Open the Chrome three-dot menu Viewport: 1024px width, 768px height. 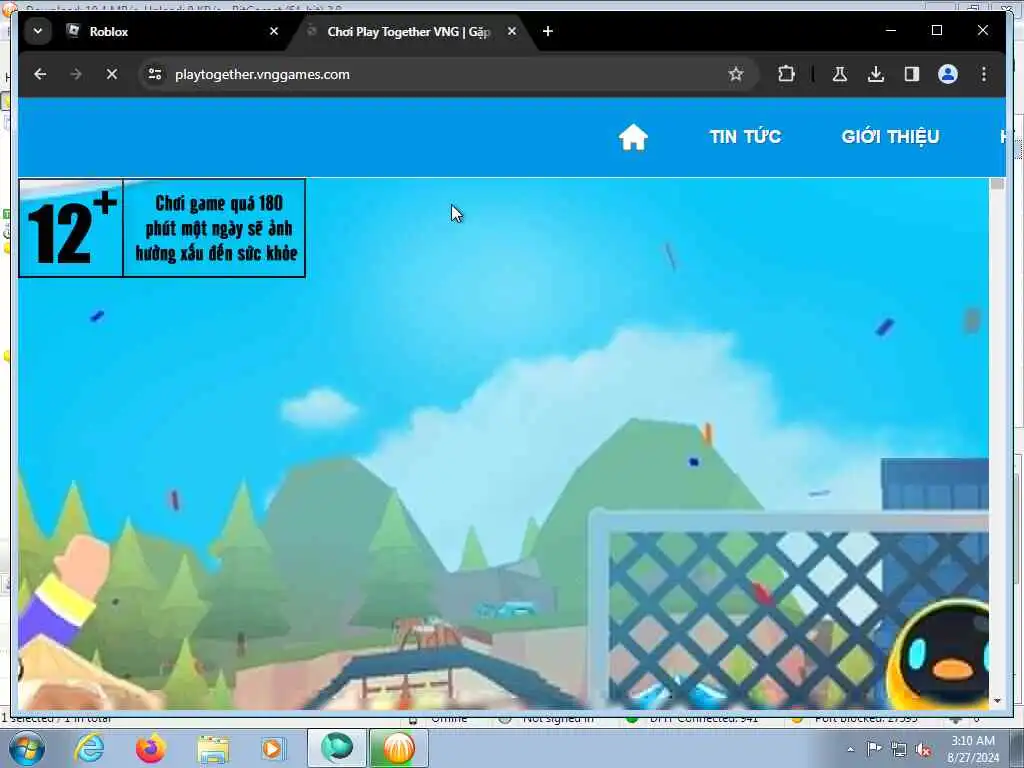coord(984,74)
